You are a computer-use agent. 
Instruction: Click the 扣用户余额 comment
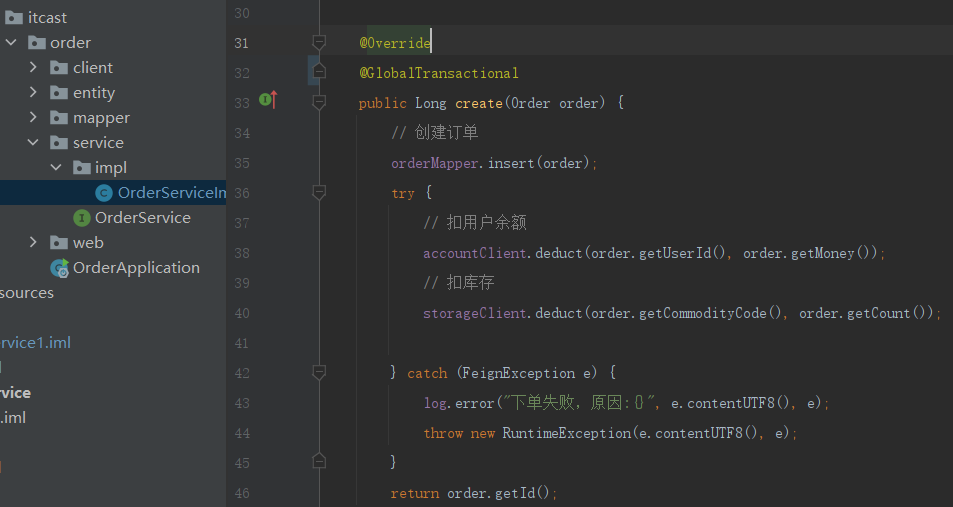475,222
